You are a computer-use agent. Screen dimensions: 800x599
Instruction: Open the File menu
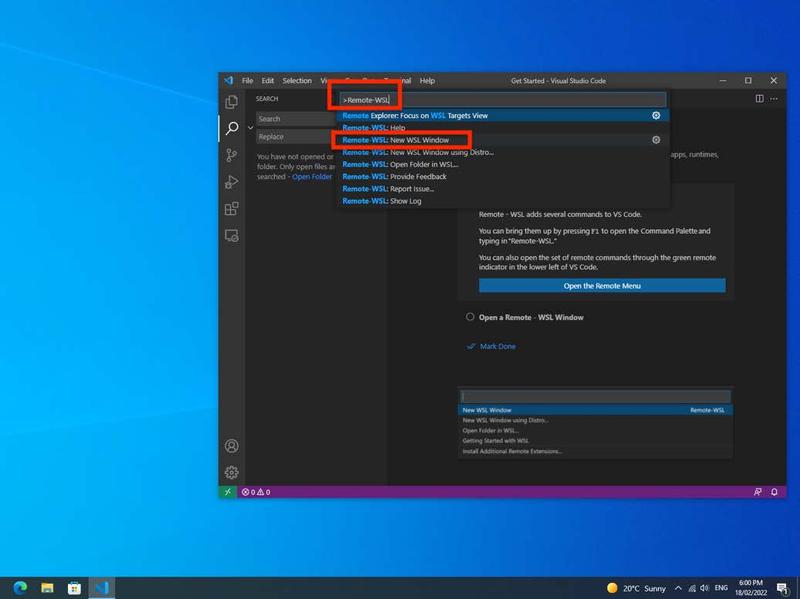pyautogui.click(x=247, y=81)
